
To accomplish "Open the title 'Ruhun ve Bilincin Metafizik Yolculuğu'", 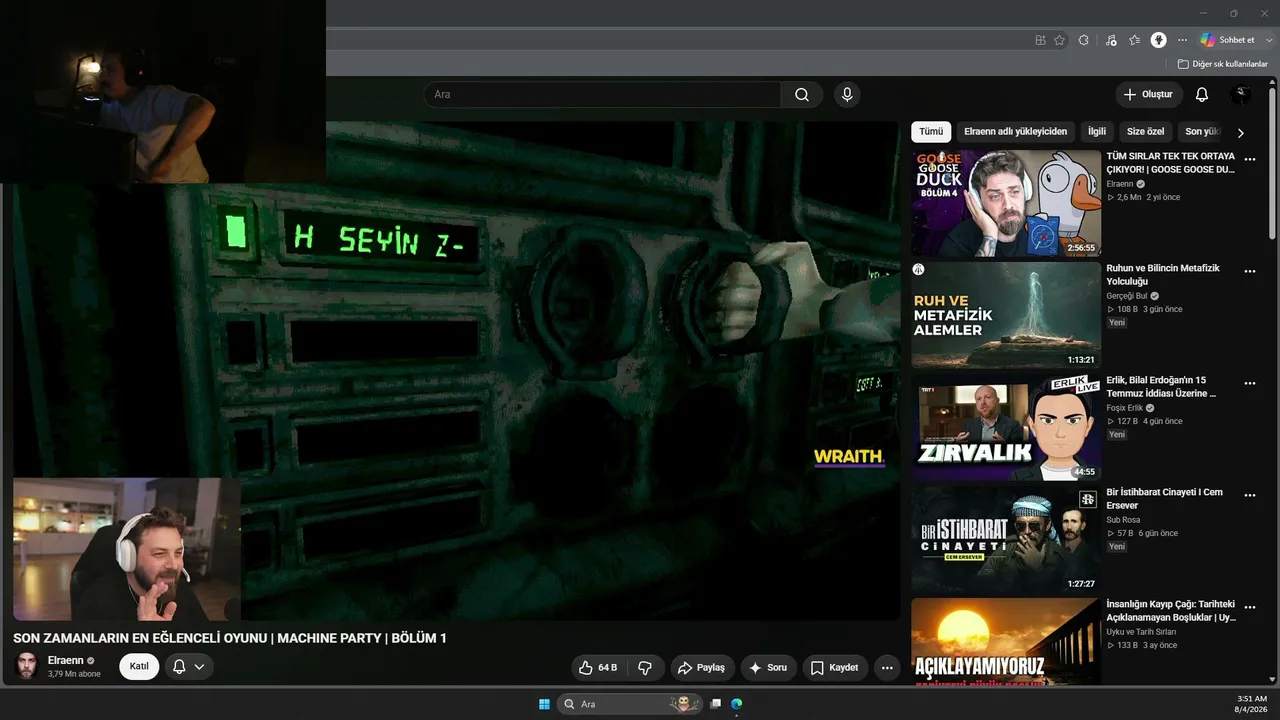I will [x=1163, y=275].
